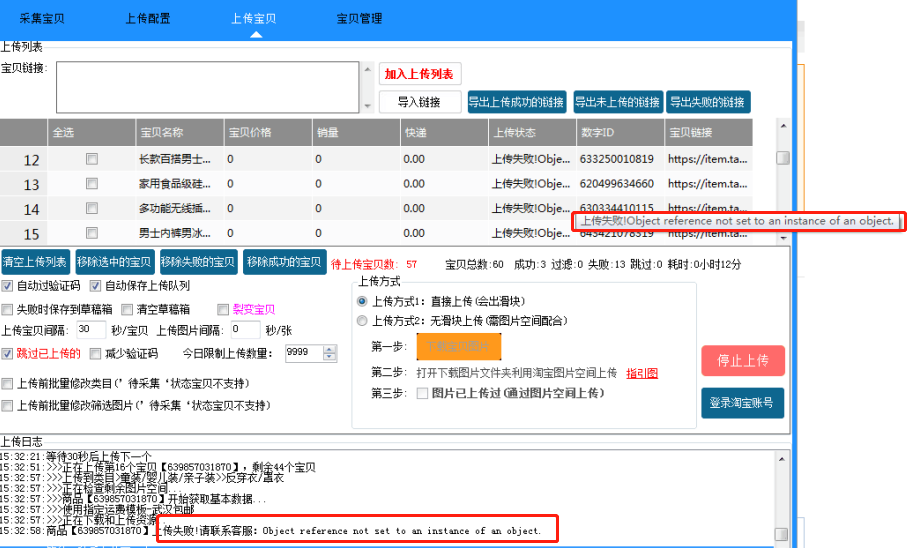Export links with 导出上传成功的链接

point(516,102)
